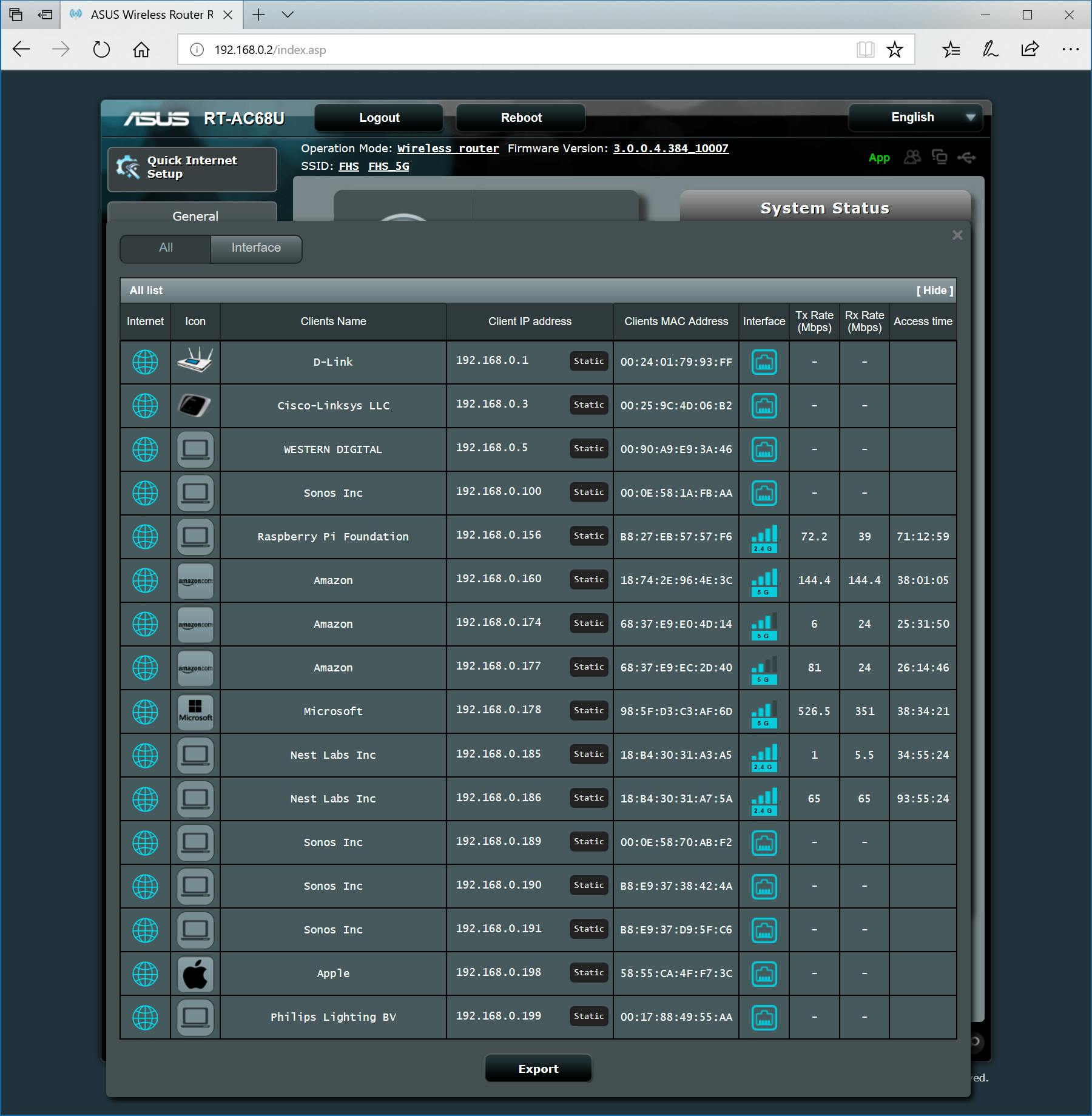The height and width of the screenshot is (1116, 1092).
Task: Click the guest network users status icon
Action: coord(912,158)
